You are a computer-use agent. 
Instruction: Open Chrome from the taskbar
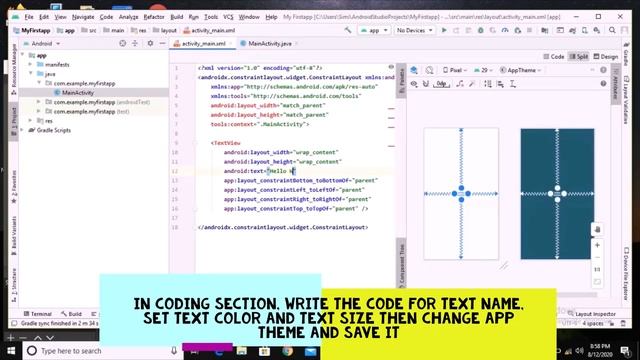point(287,351)
